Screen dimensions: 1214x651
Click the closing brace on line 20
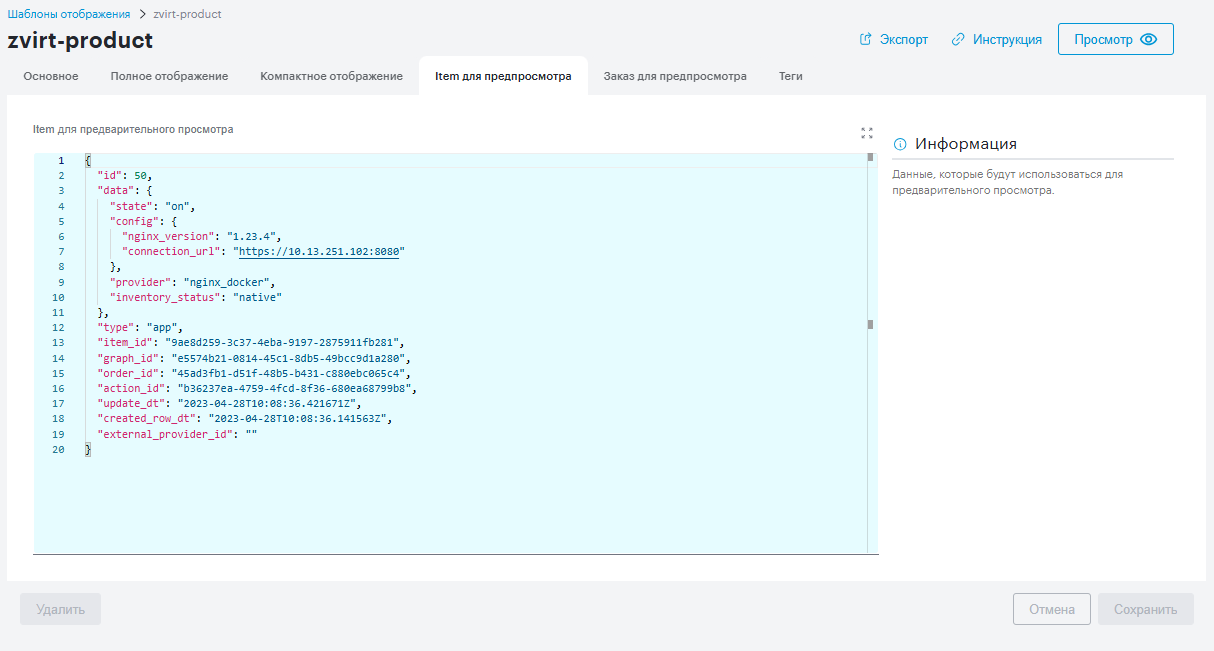pyautogui.click(x=88, y=450)
